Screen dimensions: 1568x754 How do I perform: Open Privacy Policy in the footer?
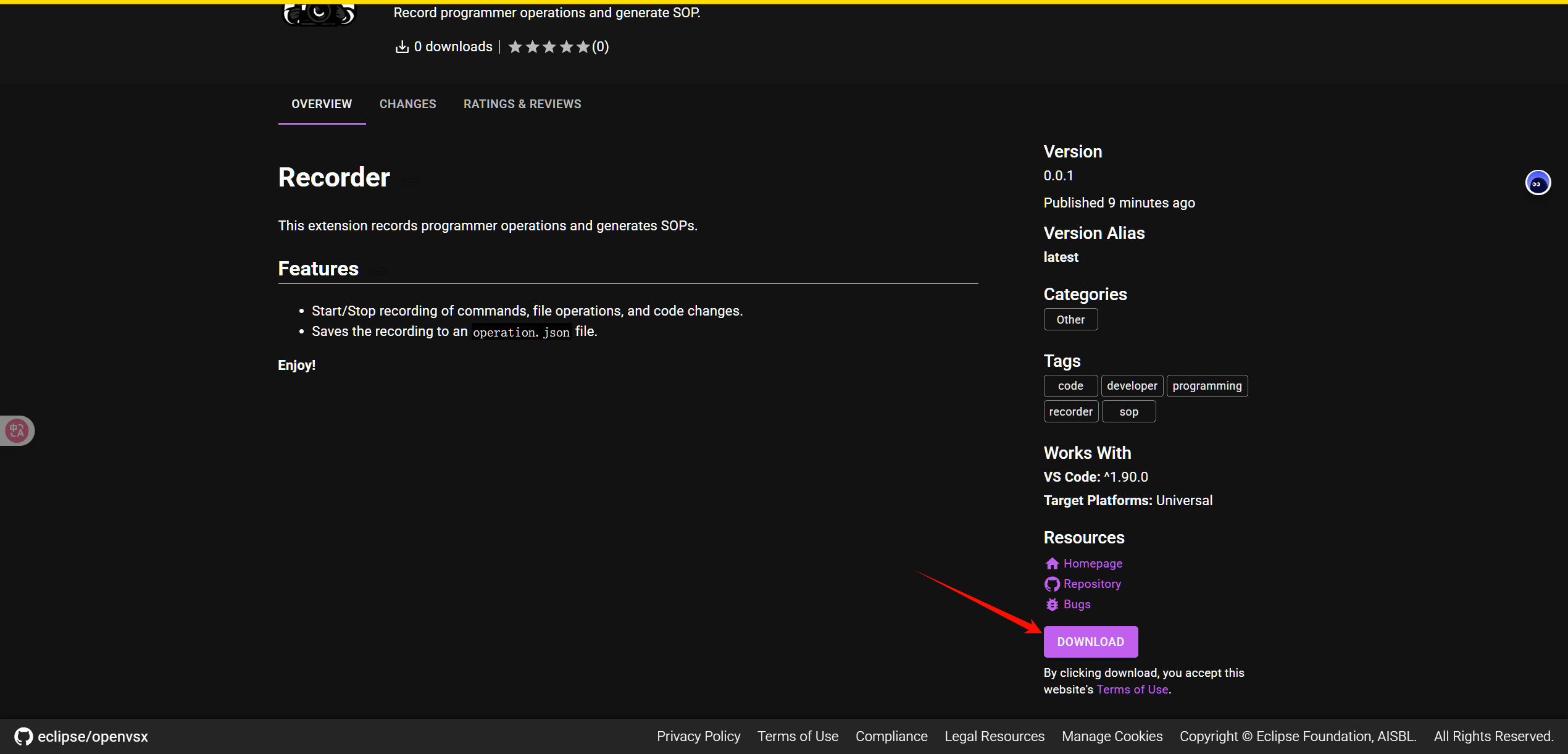[698, 736]
